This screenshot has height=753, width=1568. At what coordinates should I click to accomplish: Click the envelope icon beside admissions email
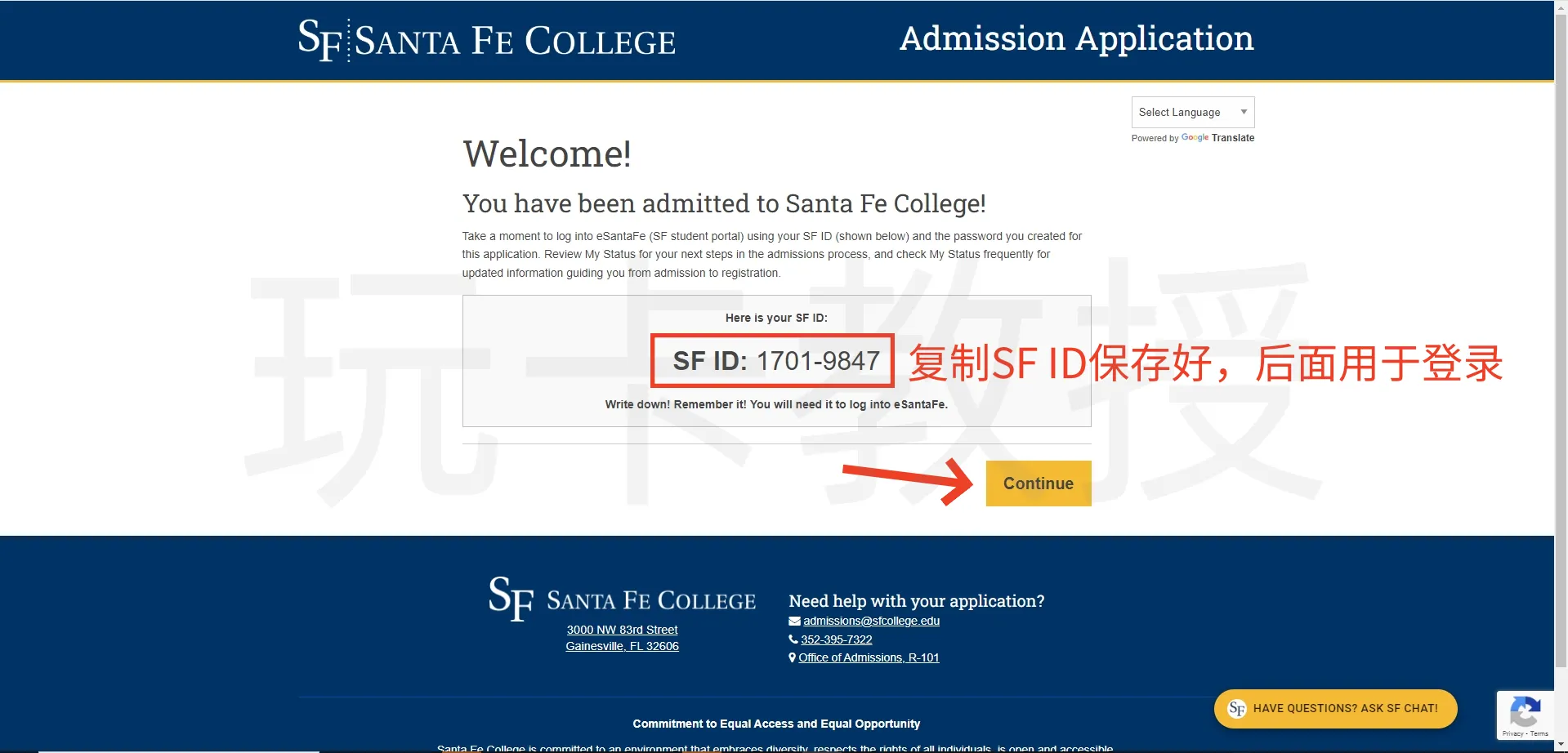793,621
